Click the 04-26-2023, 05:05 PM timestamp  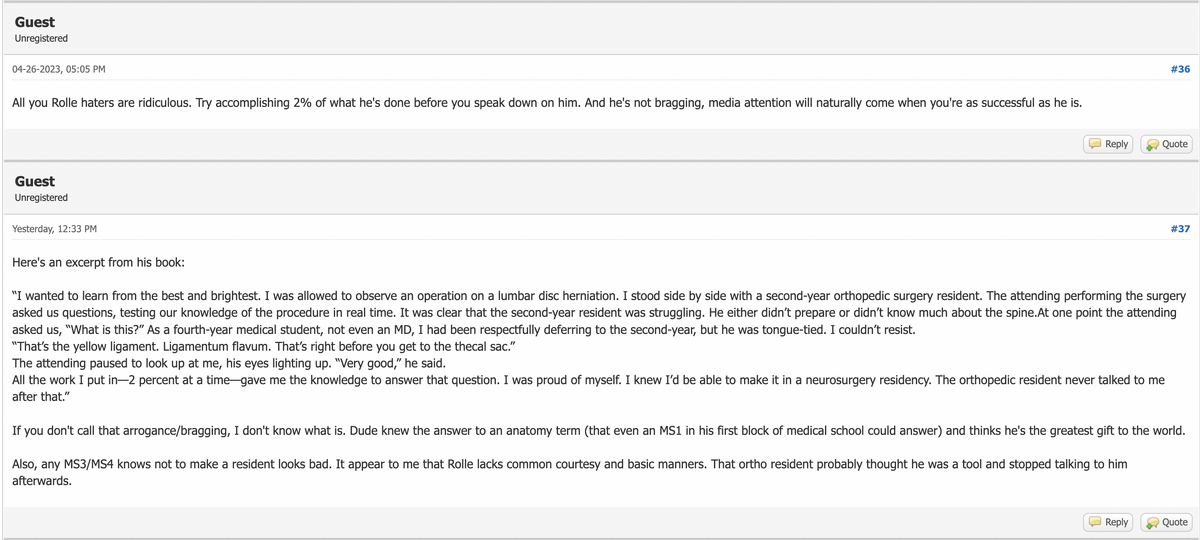coord(58,69)
